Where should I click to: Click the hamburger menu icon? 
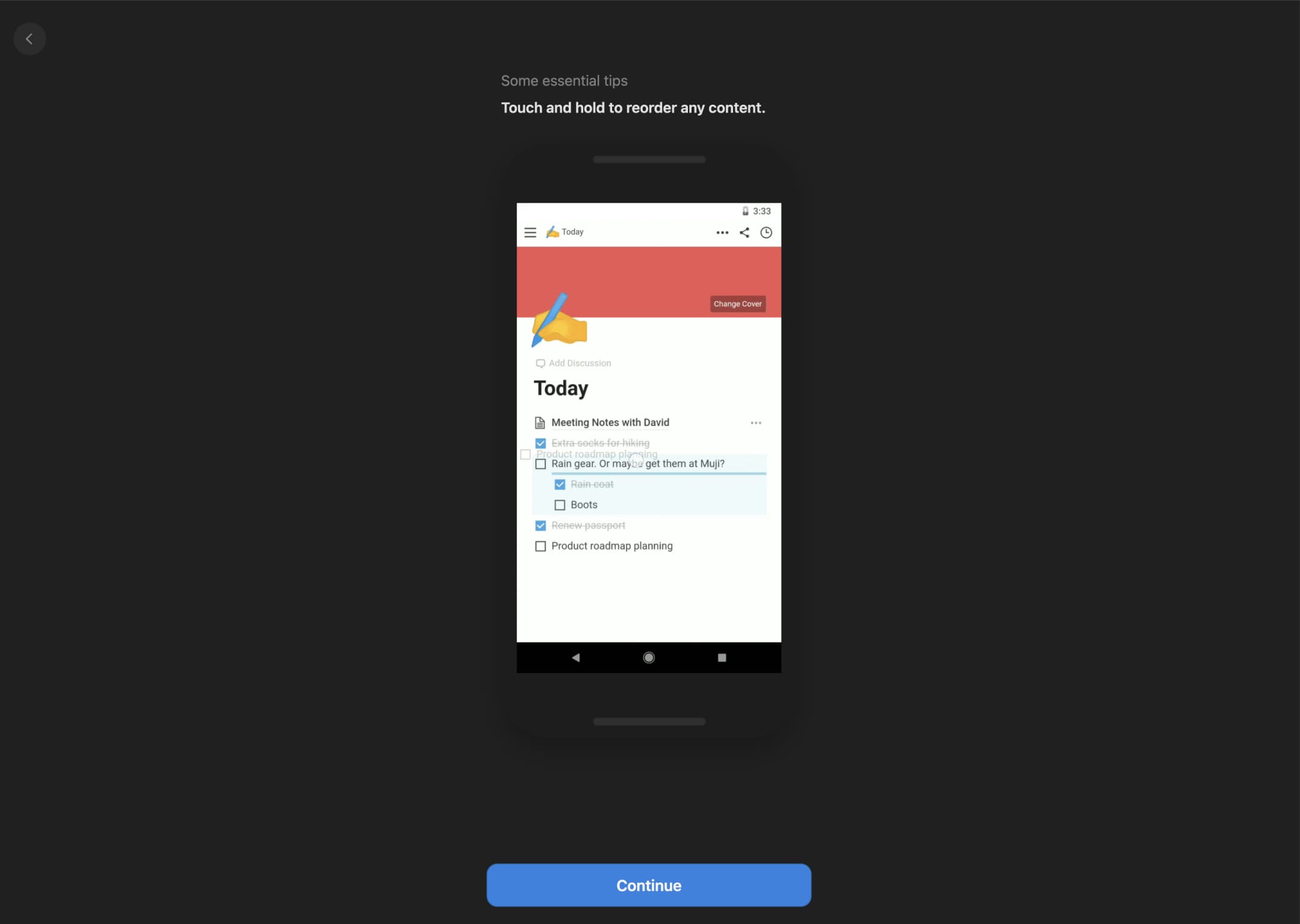tap(531, 231)
